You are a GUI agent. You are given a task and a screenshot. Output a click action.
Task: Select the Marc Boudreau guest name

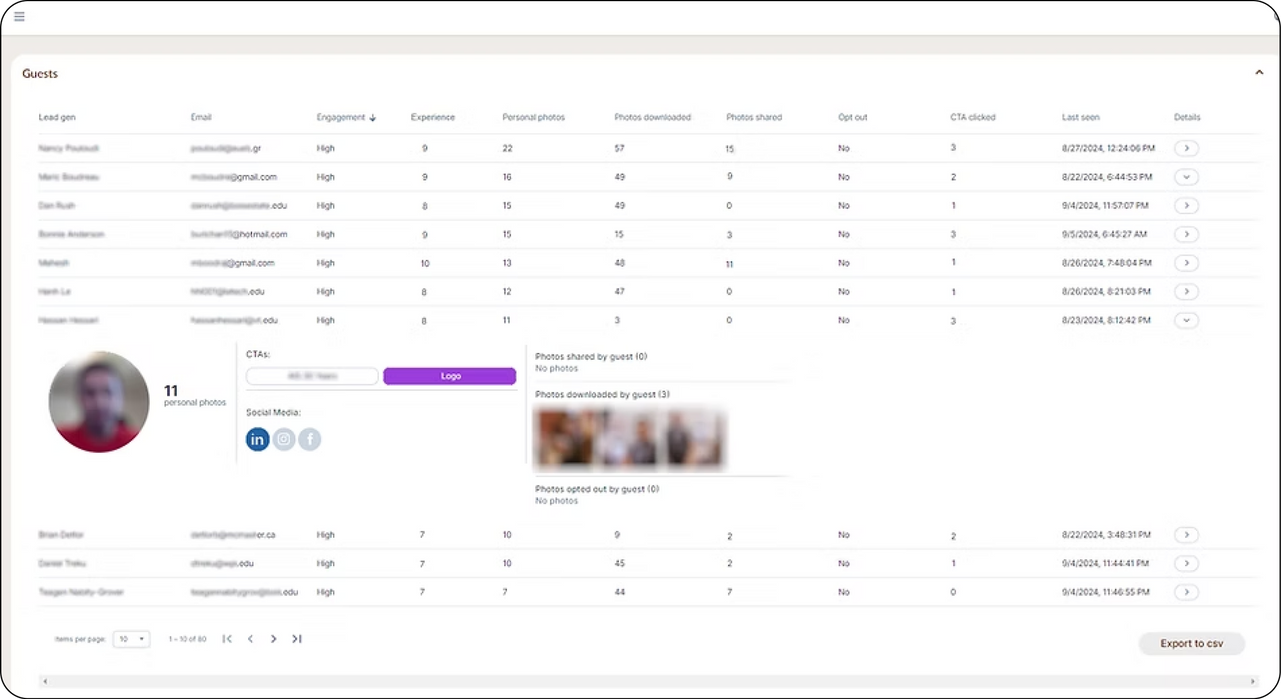pos(69,177)
